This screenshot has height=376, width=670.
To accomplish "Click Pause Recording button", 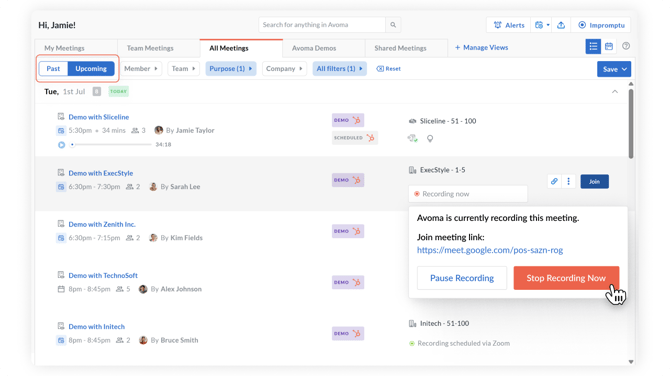I will tap(462, 278).
